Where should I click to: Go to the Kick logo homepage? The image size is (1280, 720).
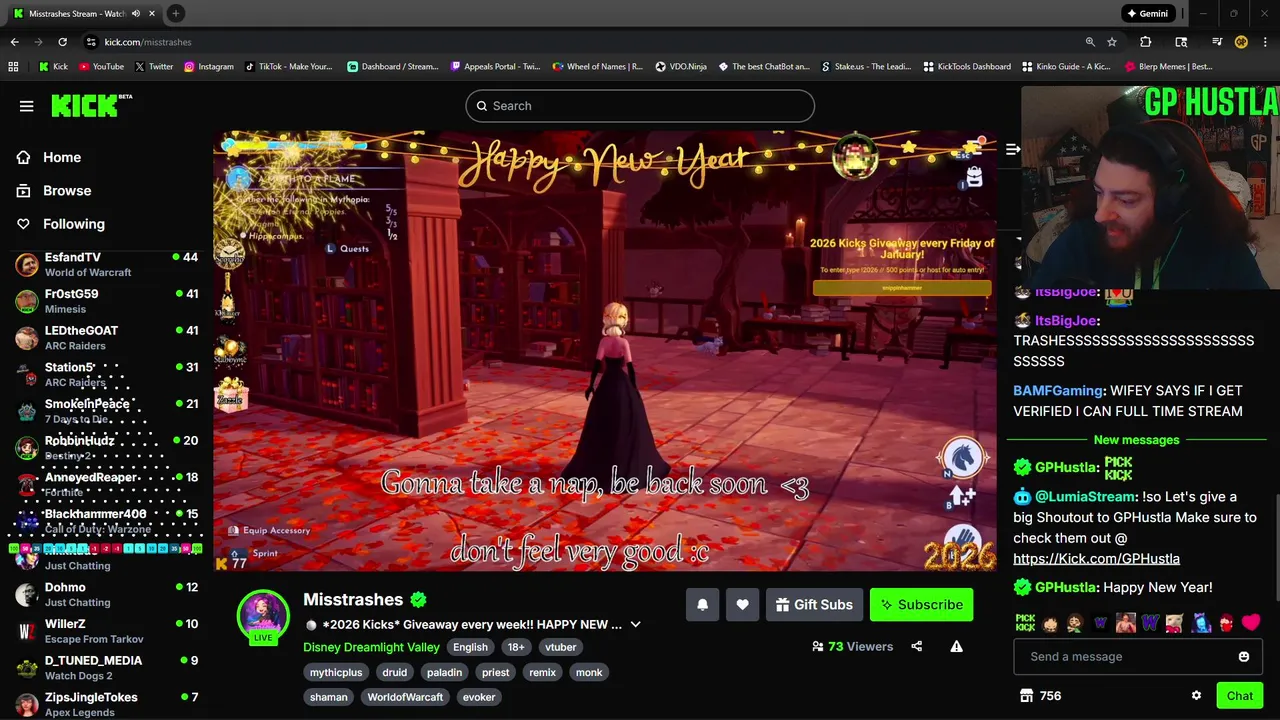pyautogui.click(x=91, y=106)
